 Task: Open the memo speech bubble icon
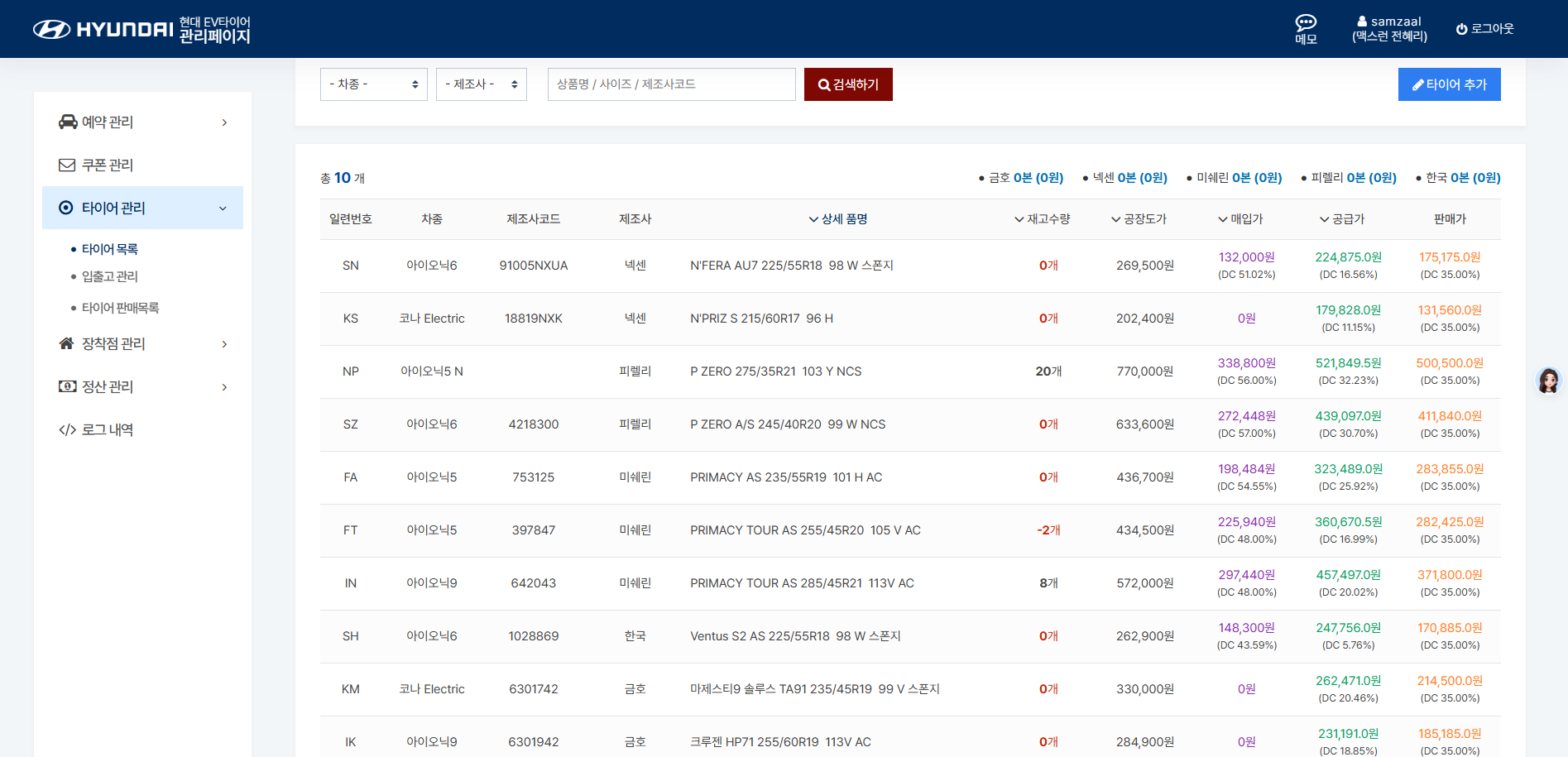pos(1306,22)
